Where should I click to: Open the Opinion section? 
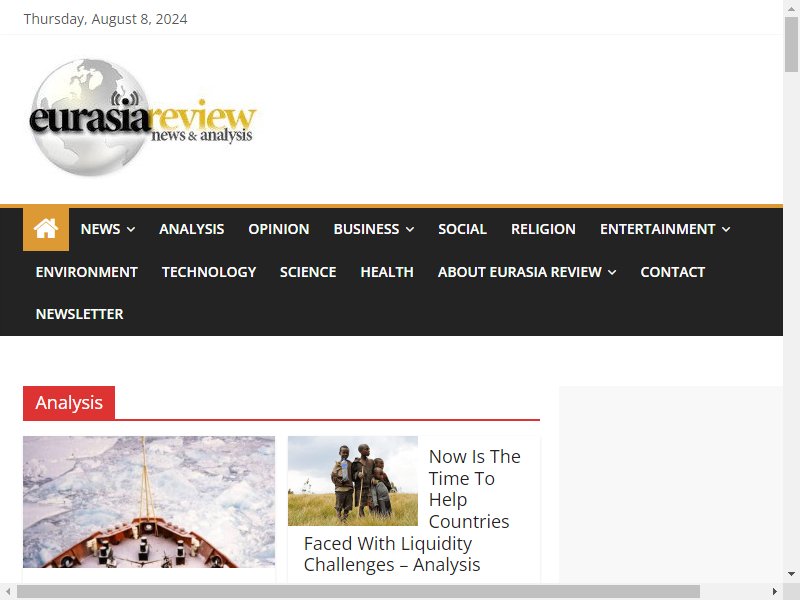tap(279, 229)
